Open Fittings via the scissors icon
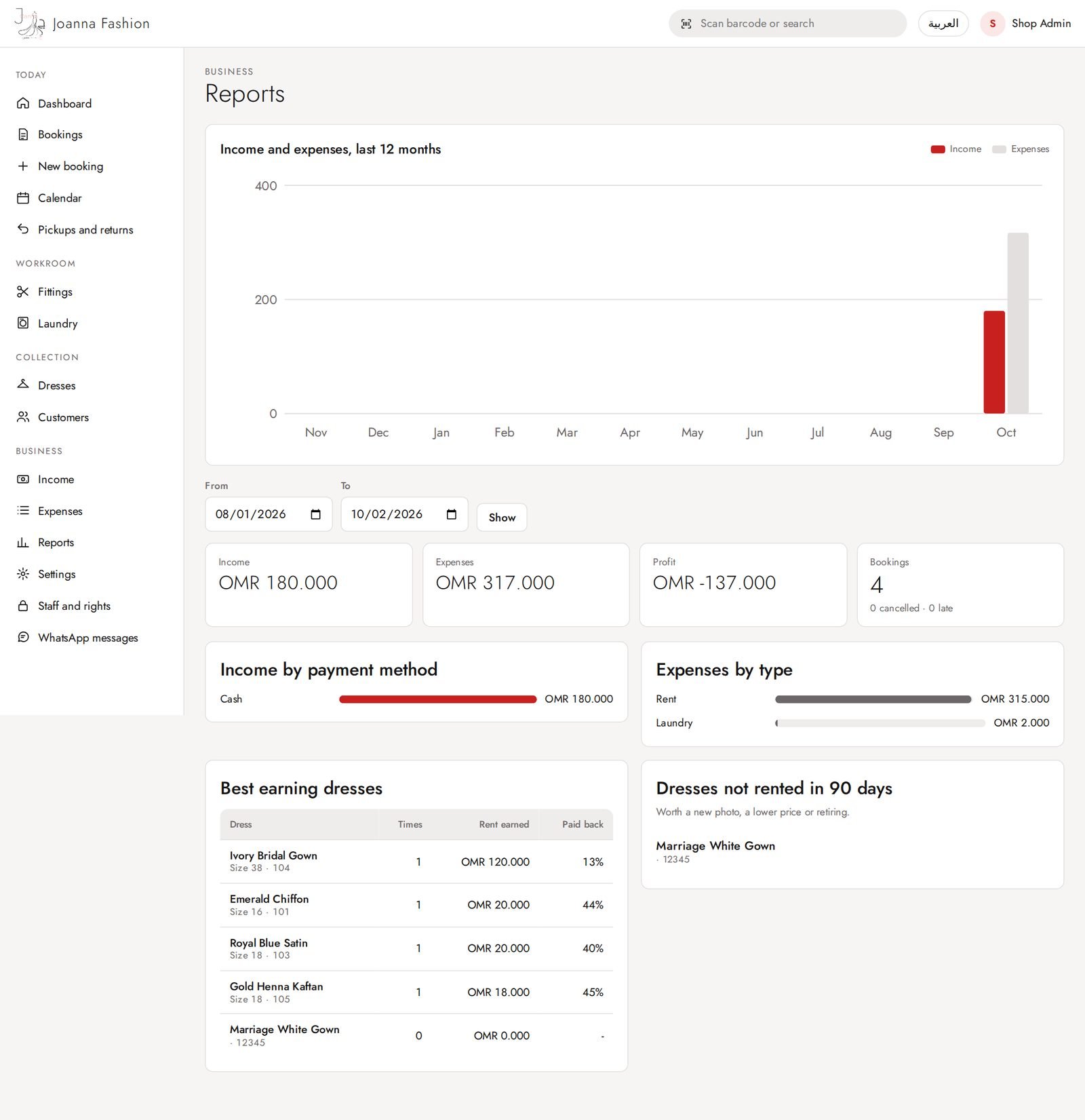Viewport: 1085px width, 1120px height. tap(23, 292)
